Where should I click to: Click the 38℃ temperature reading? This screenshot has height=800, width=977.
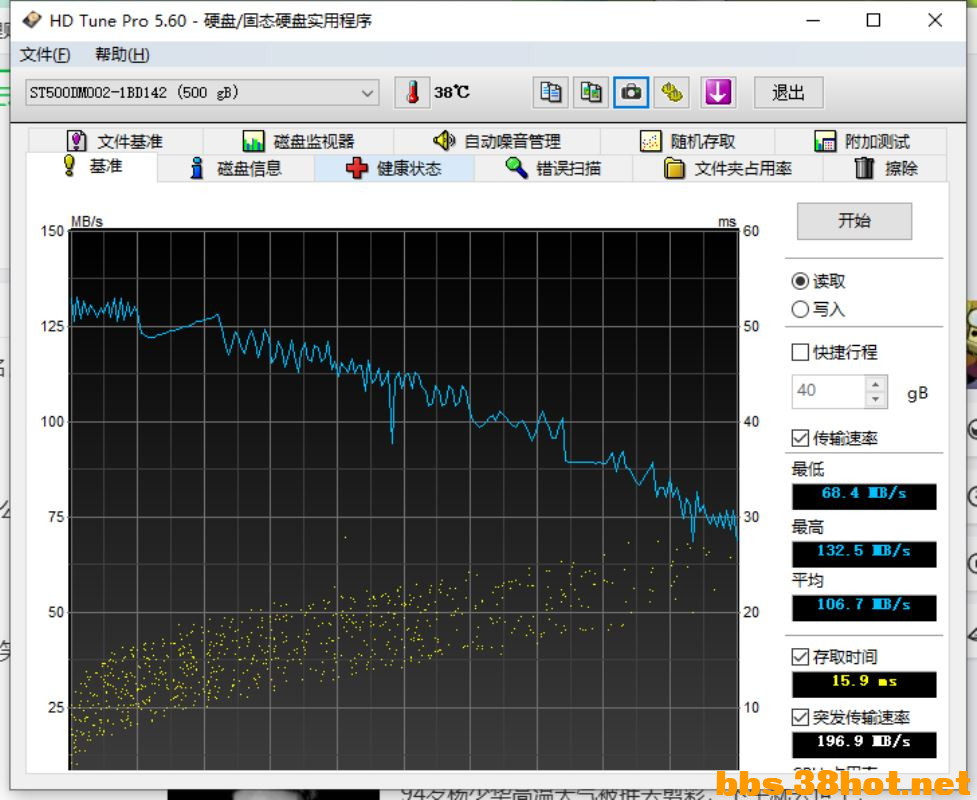(x=451, y=93)
